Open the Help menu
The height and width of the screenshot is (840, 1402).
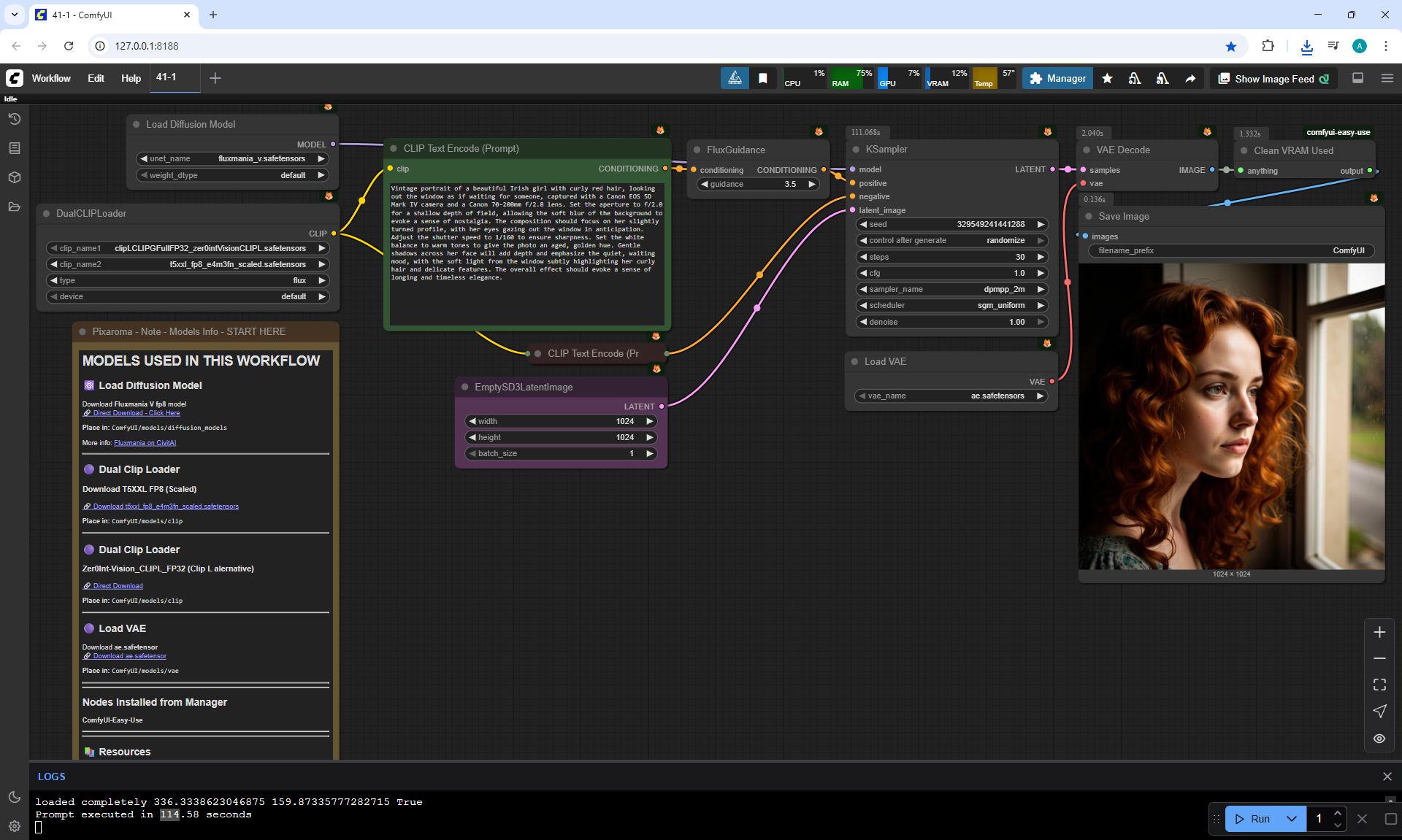coord(131,78)
